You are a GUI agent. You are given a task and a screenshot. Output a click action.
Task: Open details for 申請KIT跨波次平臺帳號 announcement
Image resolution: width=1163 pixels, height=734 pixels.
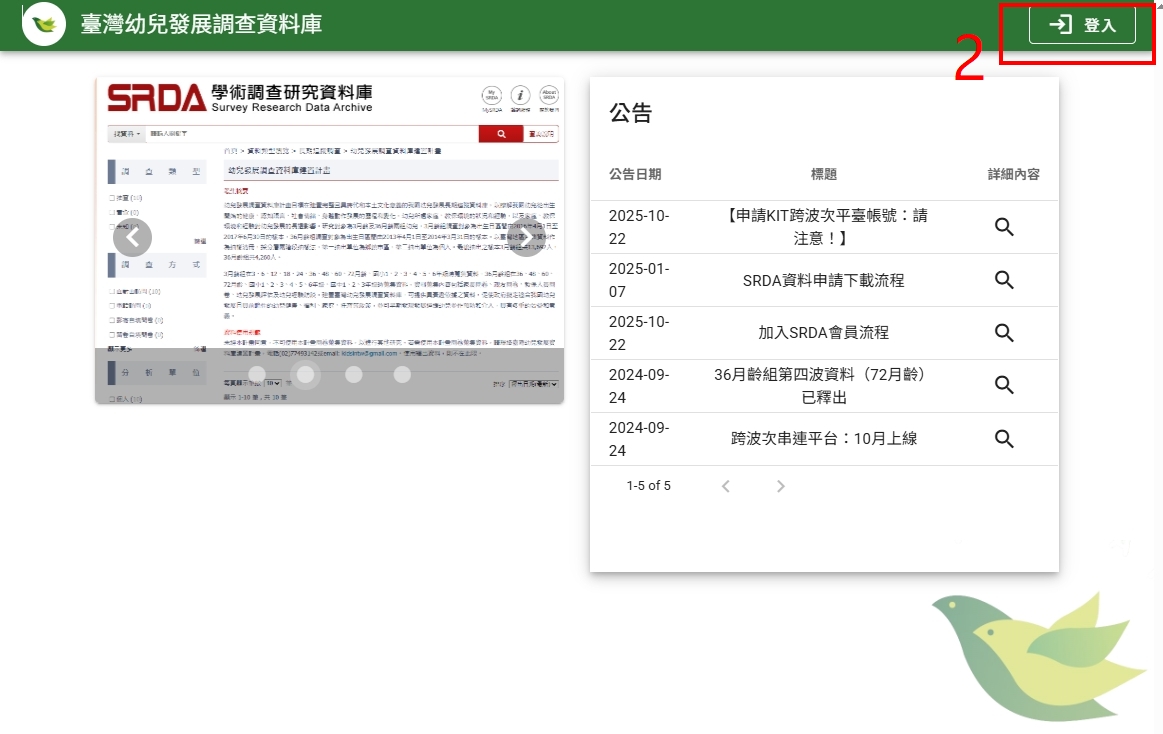1004,227
